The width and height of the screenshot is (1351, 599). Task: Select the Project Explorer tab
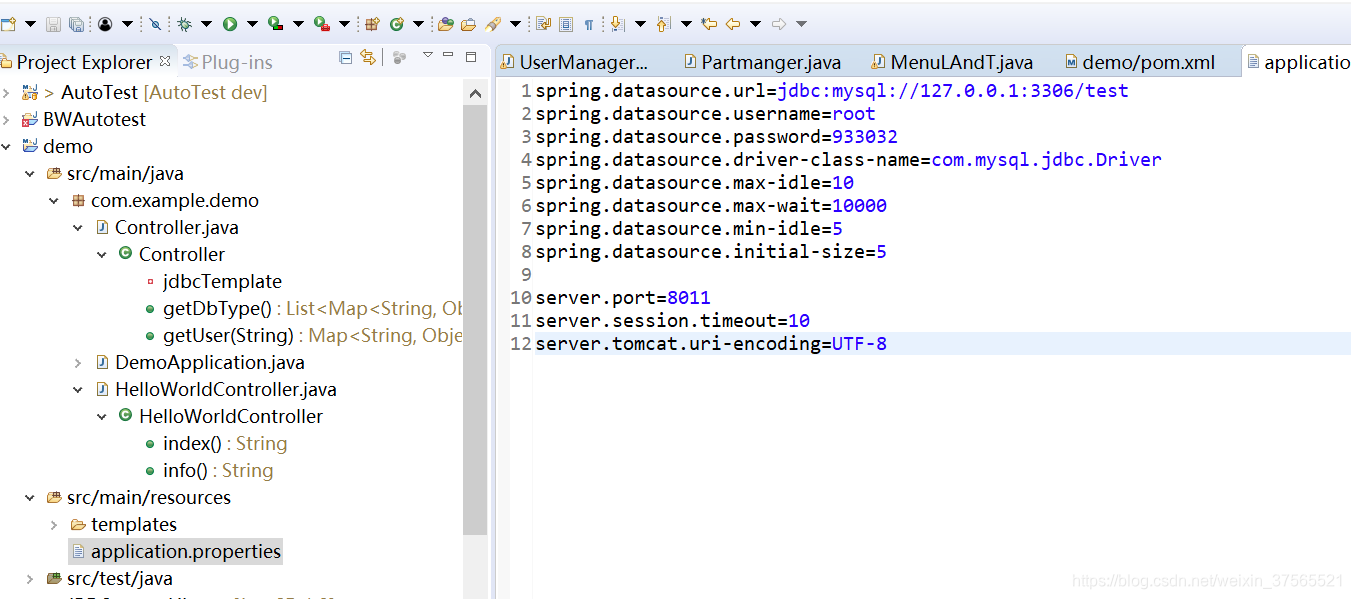(x=85, y=62)
